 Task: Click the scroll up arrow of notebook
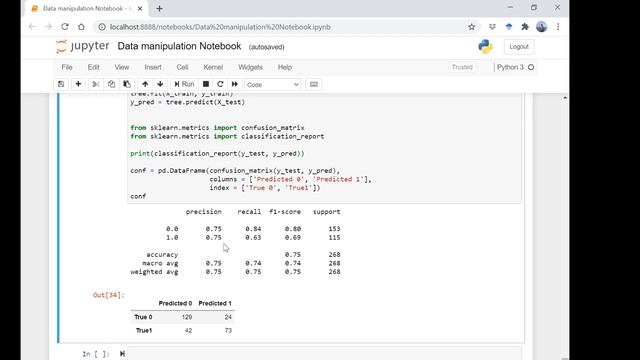click(565, 98)
